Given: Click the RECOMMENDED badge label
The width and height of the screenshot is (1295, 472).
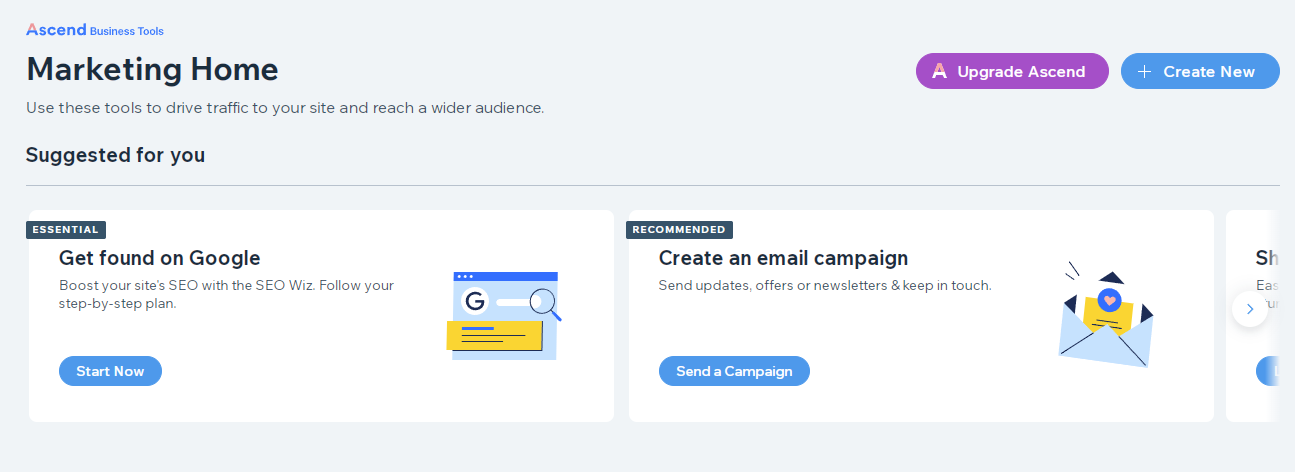Looking at the screenshot, I should [680, 230].
